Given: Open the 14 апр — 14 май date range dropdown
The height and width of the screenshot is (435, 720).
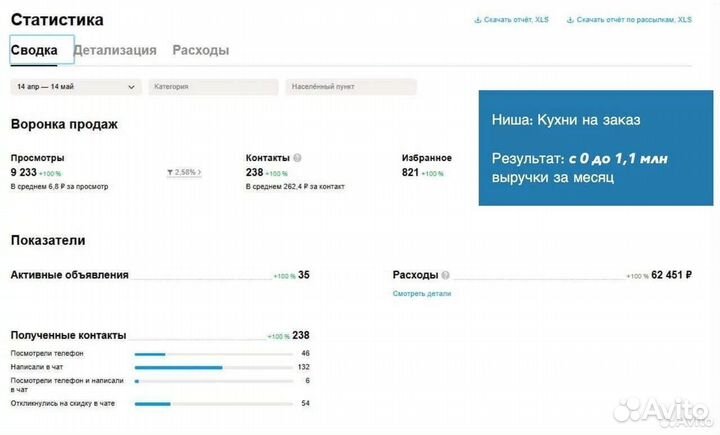Looking at the screenshot, I should [x=76, y=87].
